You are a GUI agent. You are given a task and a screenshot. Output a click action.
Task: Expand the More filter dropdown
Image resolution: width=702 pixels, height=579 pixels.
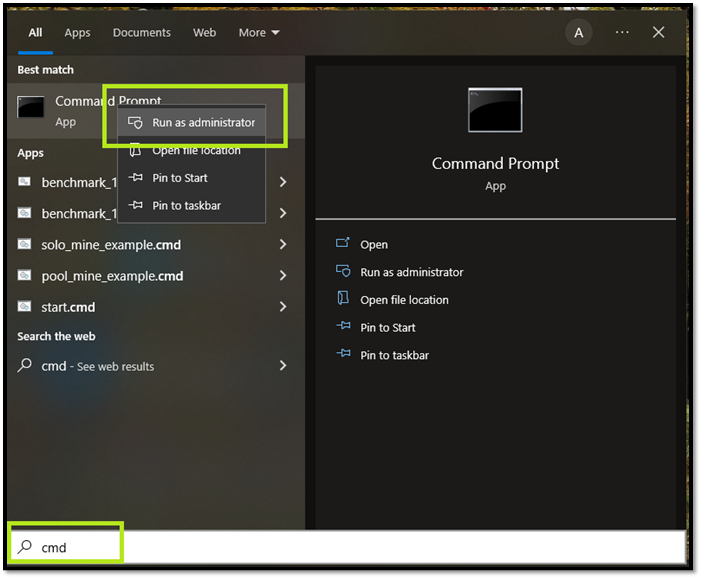coord(259,33)
